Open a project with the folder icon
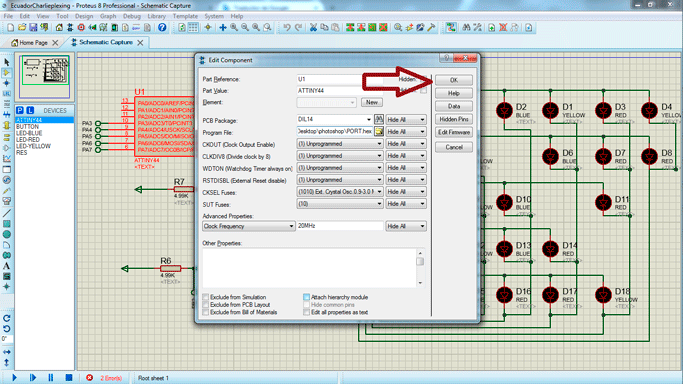 [x=22, y=27]
